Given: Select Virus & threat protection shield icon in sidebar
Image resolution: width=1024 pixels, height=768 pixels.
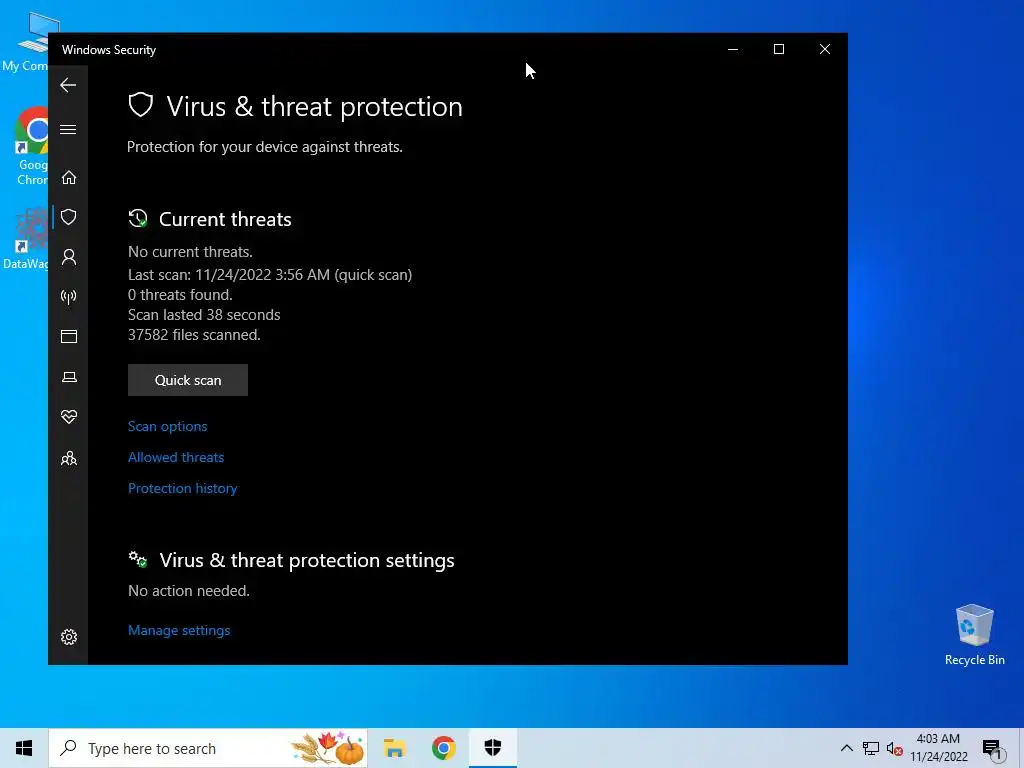Looking at the screenshot, I should [69, 217].
